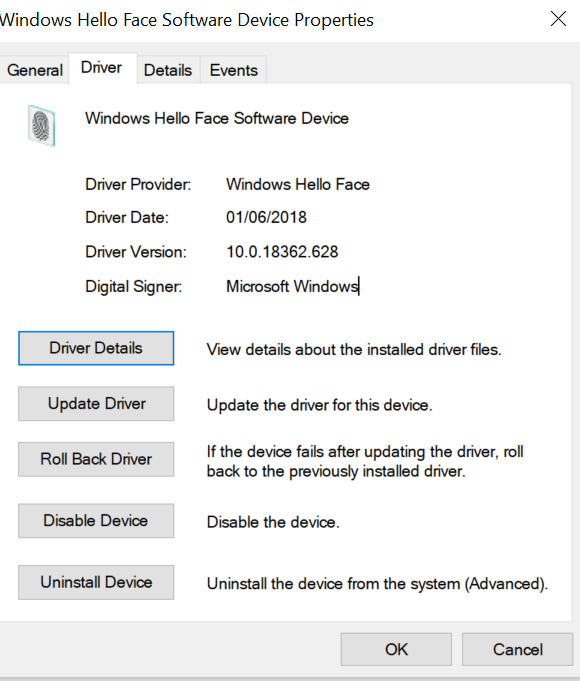Click the 'Driver Date:' label
The height and width of the screenshot is (681, 580).
click(127, 217)
